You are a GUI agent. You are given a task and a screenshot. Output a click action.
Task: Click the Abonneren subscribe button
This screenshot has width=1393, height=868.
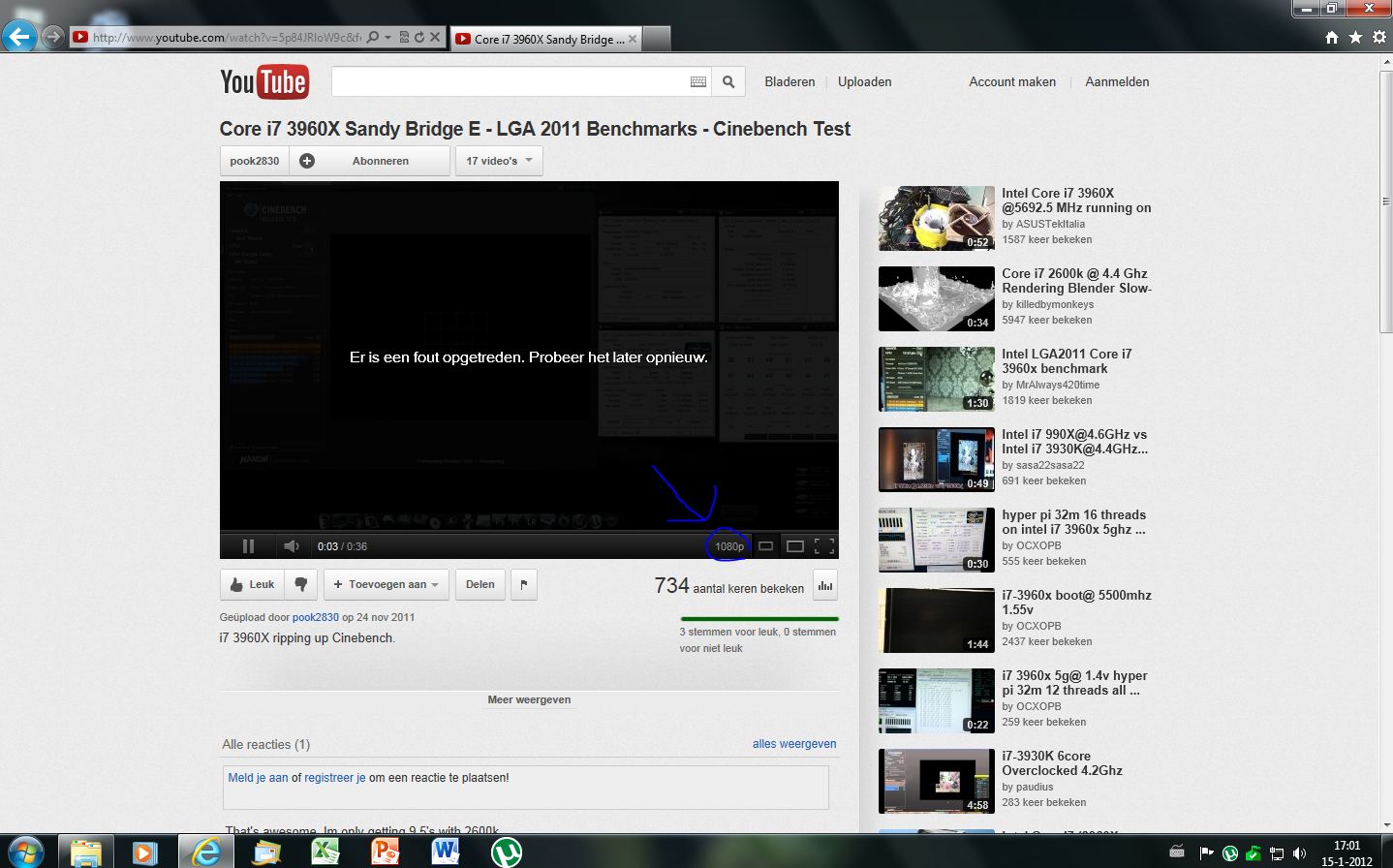(x=381, y=161)
